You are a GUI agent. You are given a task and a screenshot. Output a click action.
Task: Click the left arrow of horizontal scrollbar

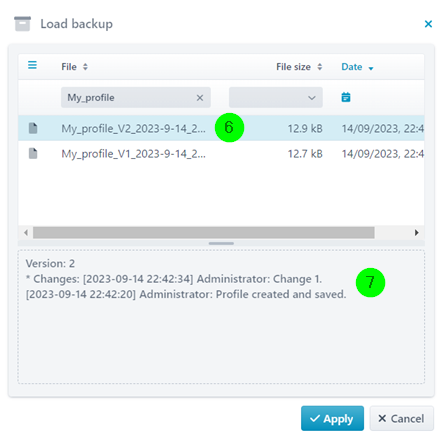[x=26, y=232]
